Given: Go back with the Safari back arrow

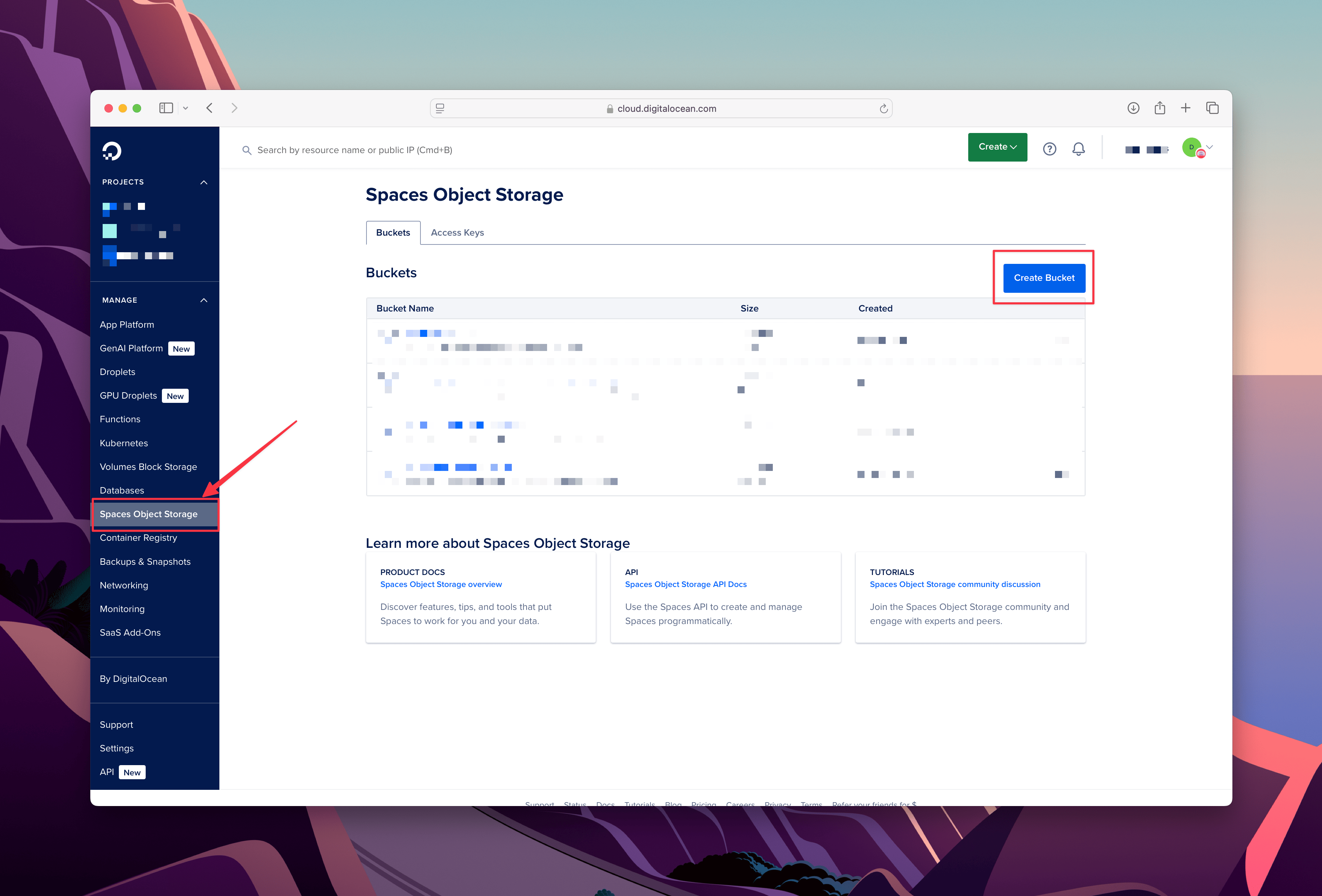Looking at the screenshot, I should click(209, 108).
